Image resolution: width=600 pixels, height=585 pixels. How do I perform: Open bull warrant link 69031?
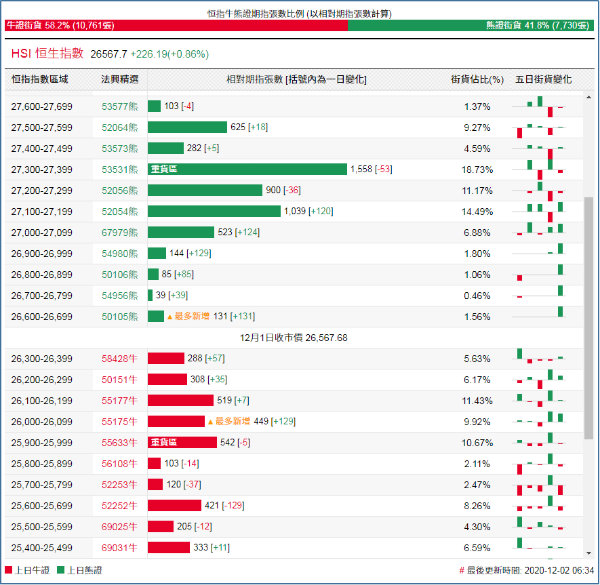[119, 548]
